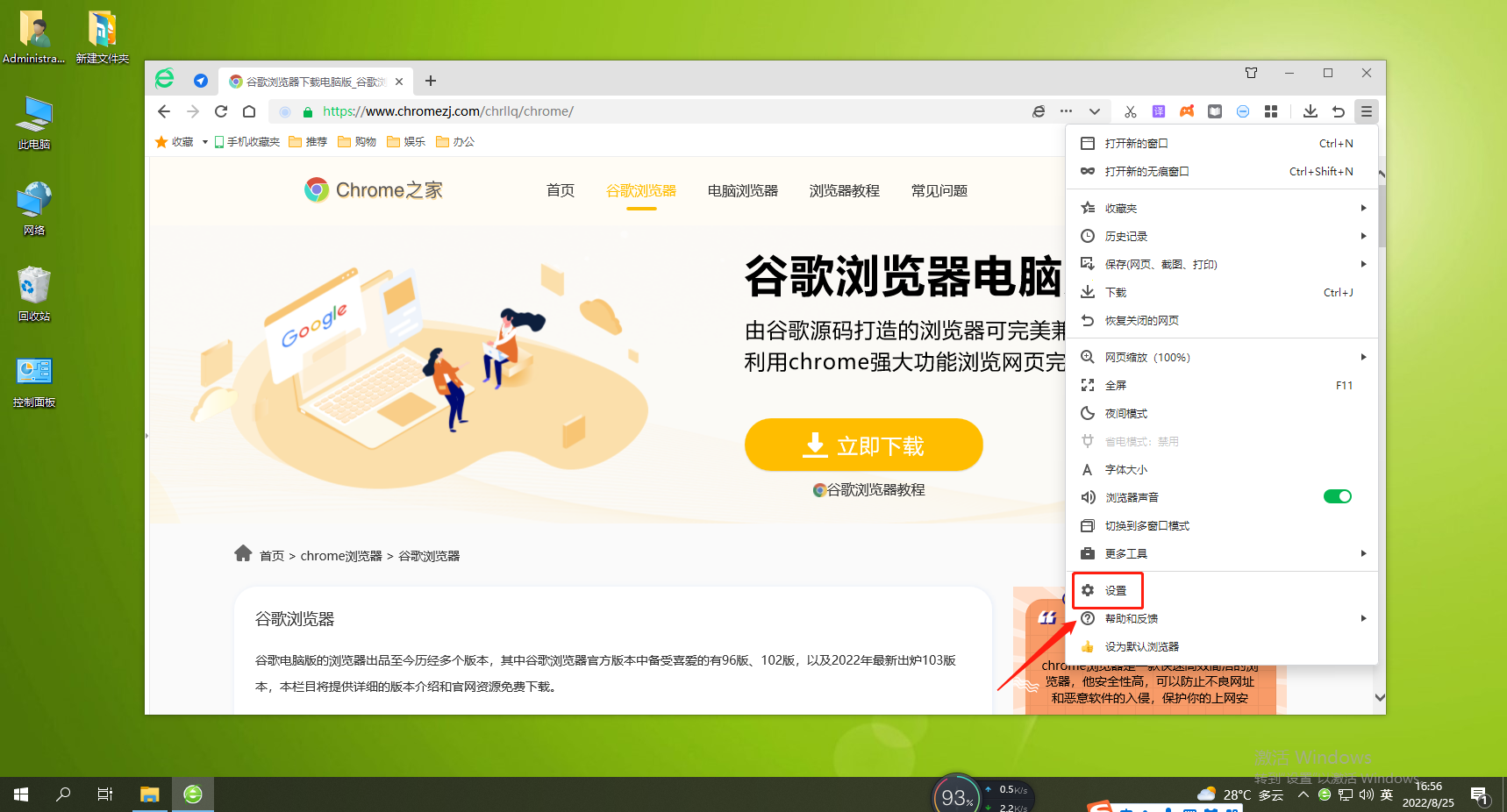
Task: Open 设置 from the menu
Action: pos(1222,590)
